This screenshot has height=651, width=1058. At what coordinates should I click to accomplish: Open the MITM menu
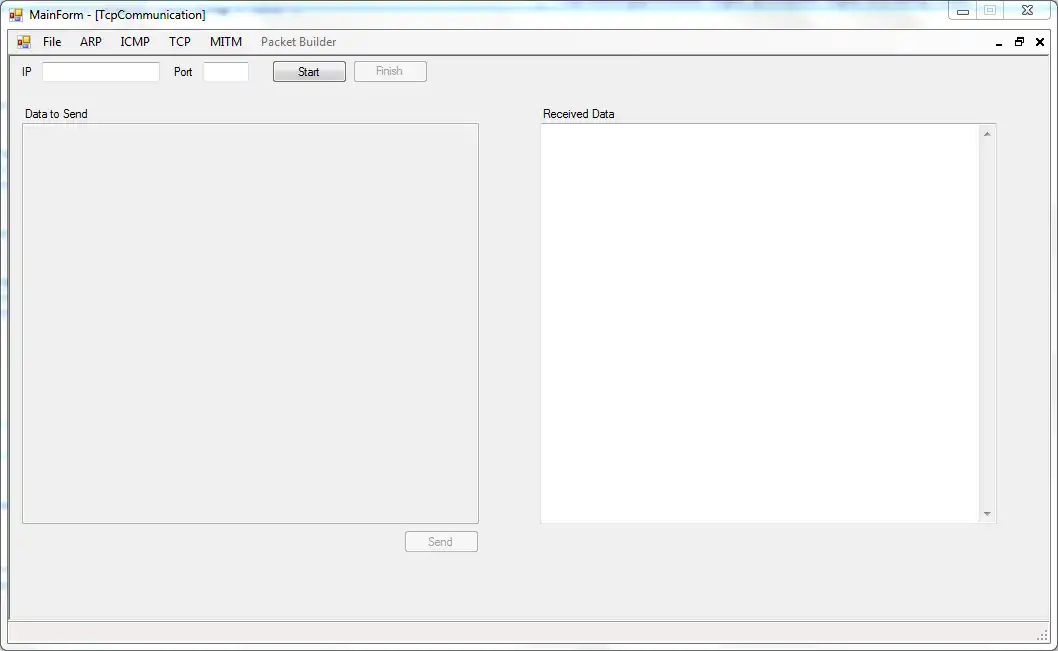point(225,42)
